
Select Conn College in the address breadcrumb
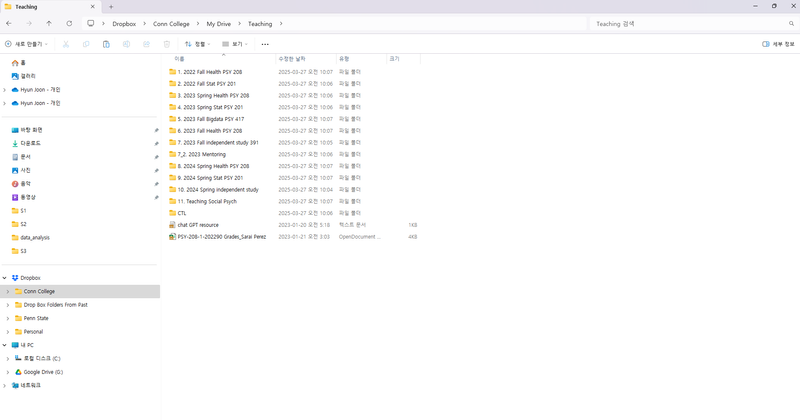pos(173,23)
